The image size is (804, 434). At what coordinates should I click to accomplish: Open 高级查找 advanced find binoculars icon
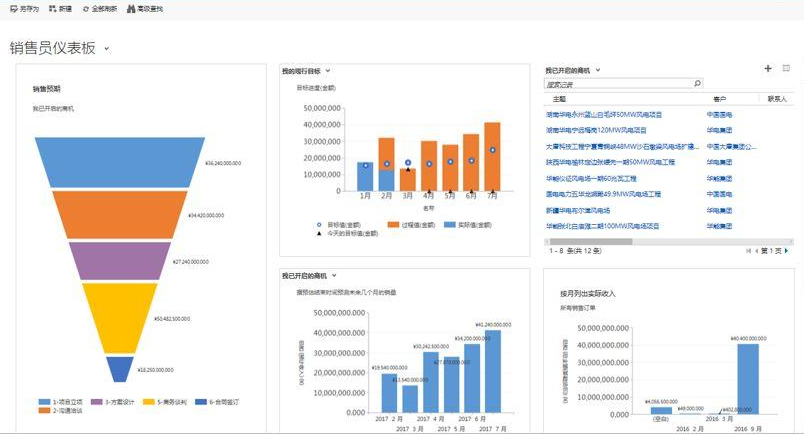131,9
